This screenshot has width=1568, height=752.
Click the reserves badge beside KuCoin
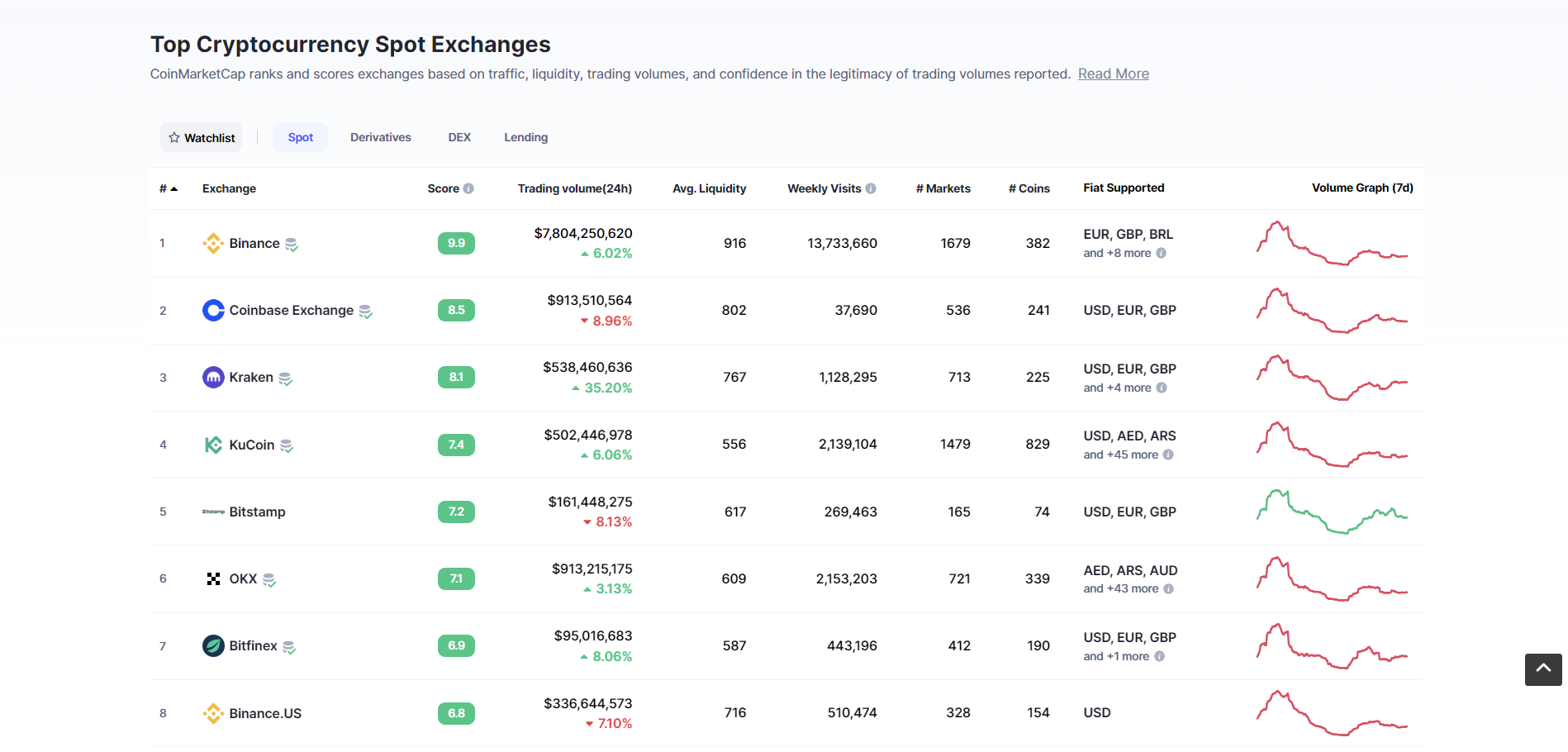(287, 446)
